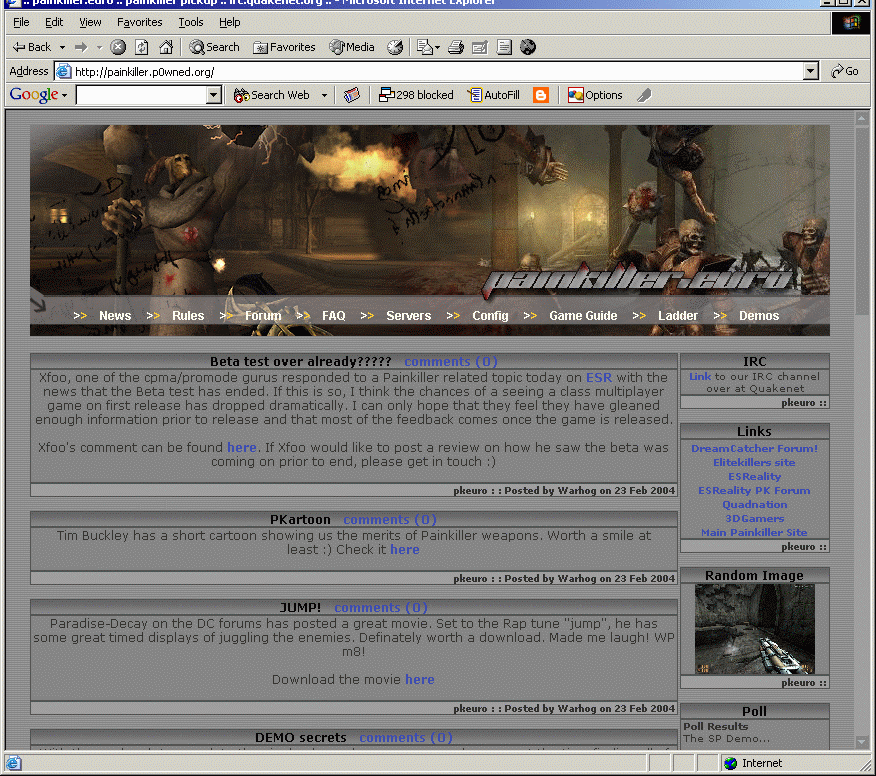This screenshot has height=776, width=876.
Task: Click the highlighter pen icon
Action: [x=644, y=96]
